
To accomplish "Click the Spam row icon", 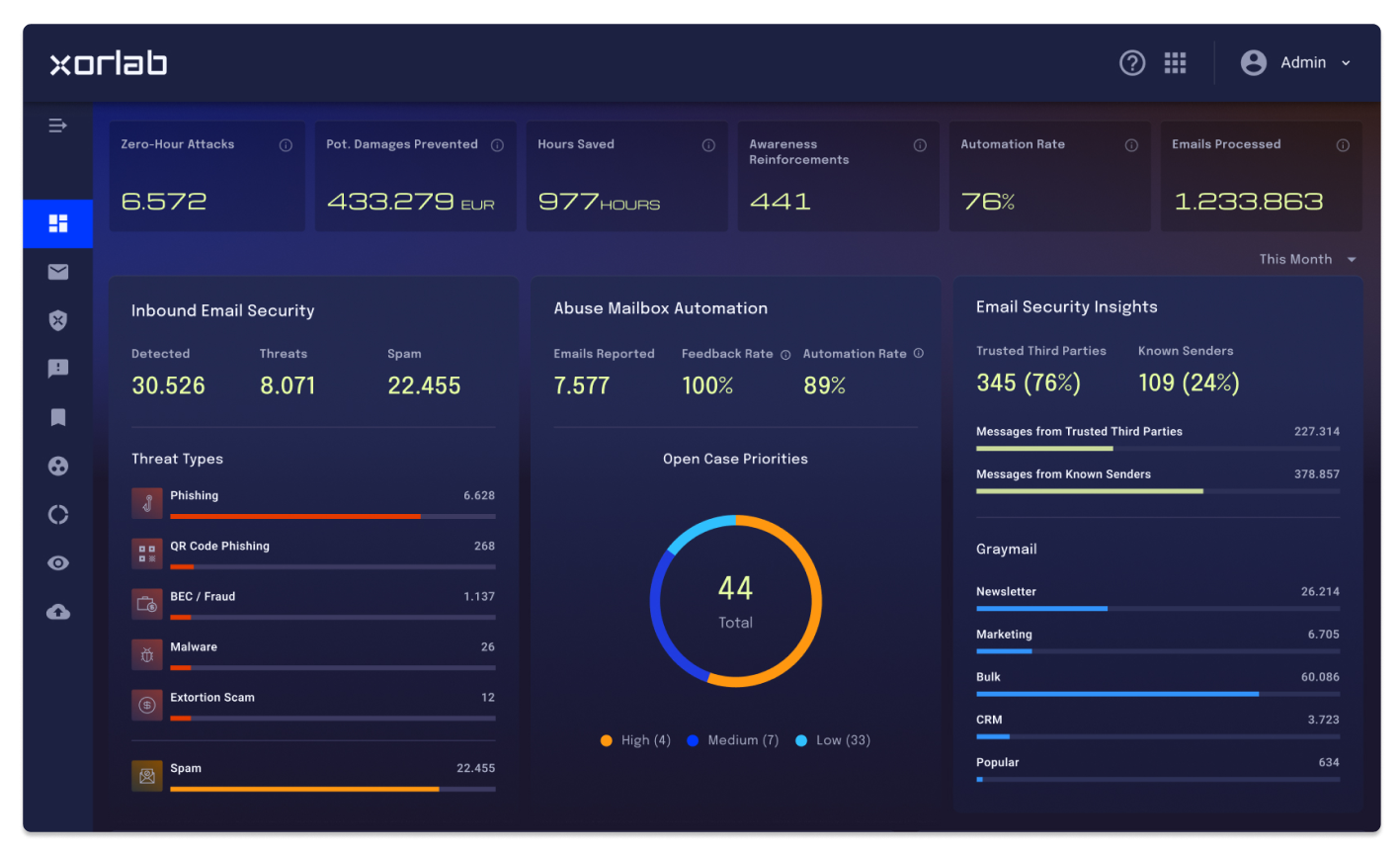I will click(x=147, y=776).
